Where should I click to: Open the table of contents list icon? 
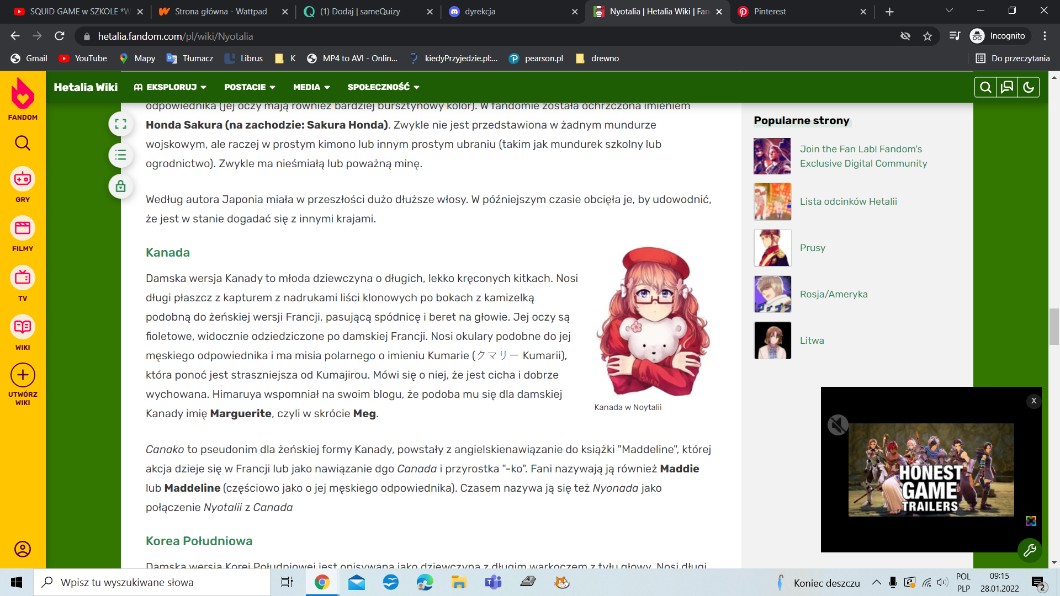coord(120,155)
